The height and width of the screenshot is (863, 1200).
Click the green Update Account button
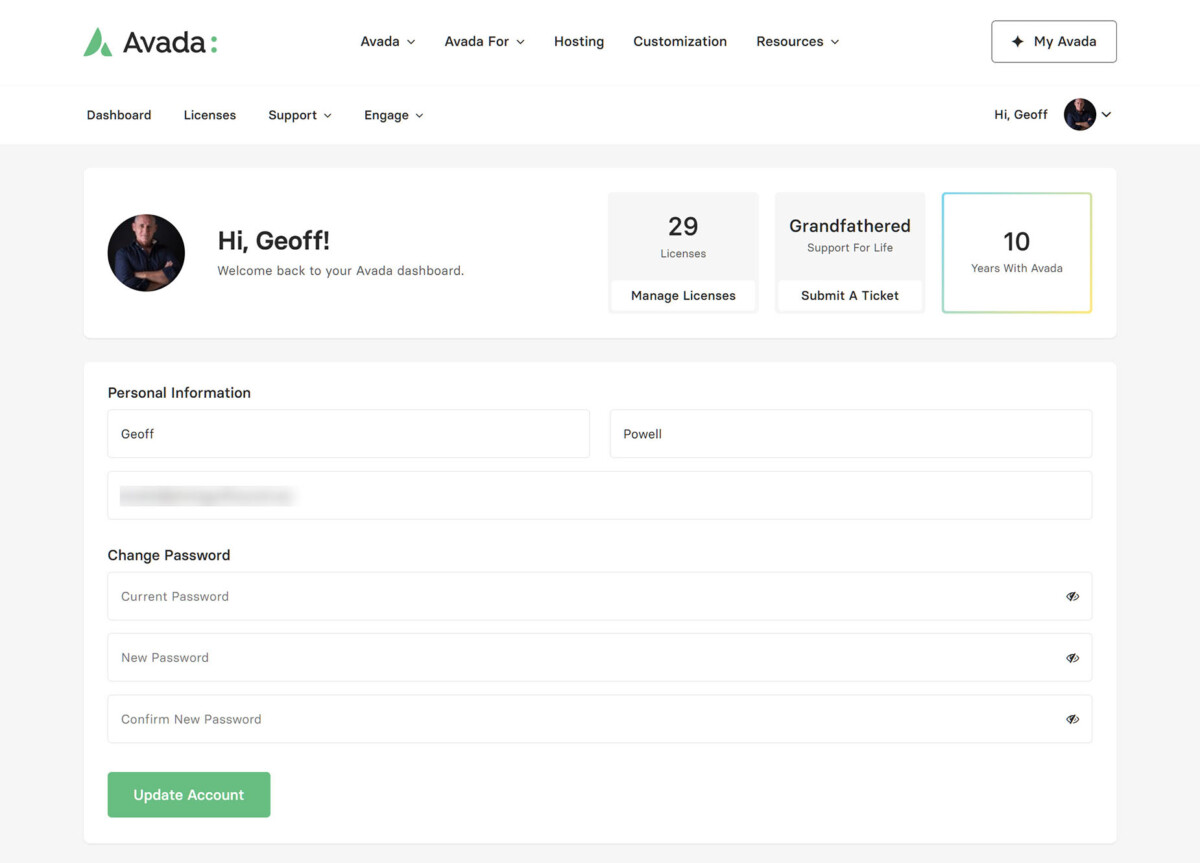(x=189, y=795)
